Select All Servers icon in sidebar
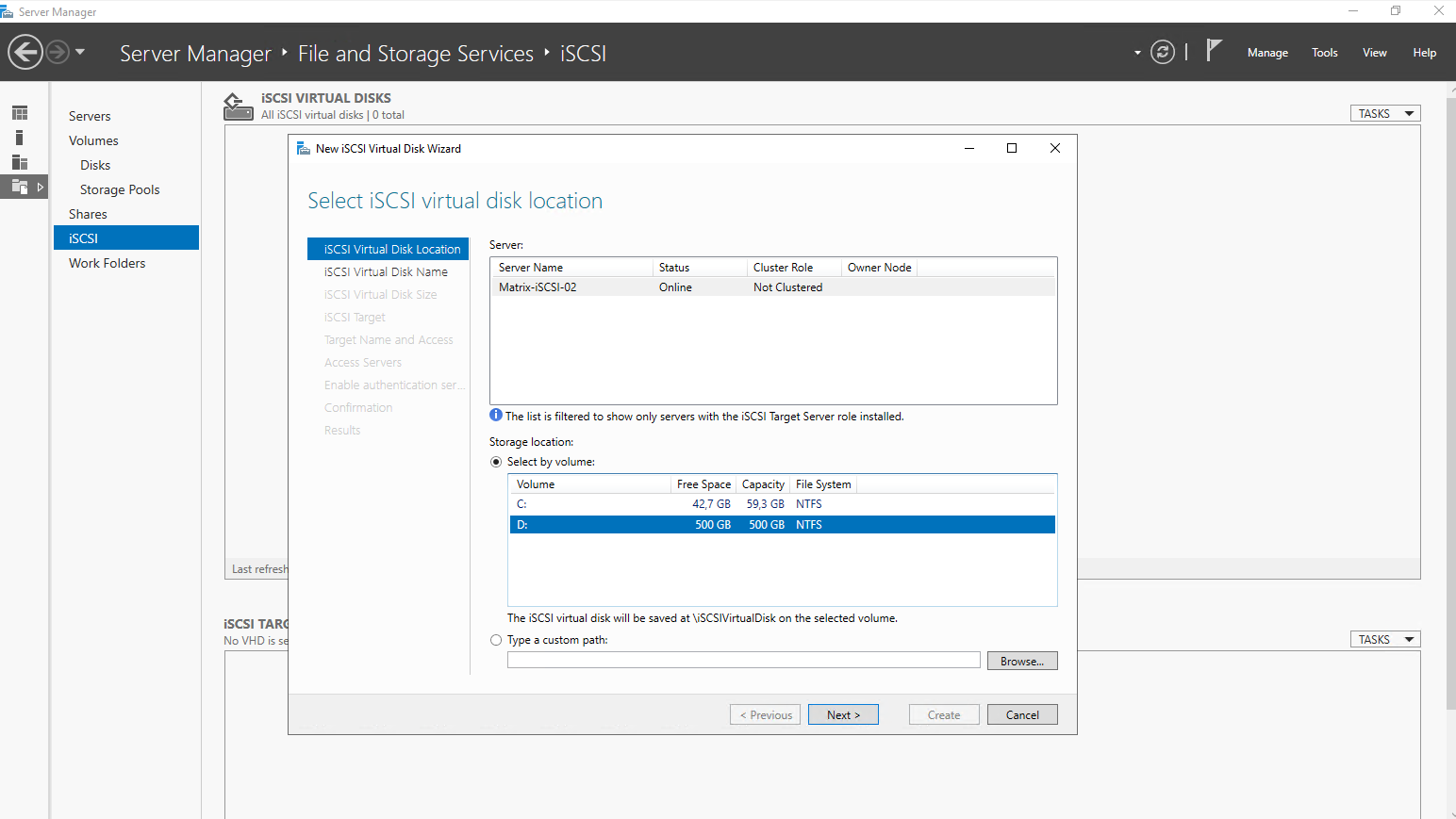The height and width of the screenshot is (819, 1456). (x=20, y=162)
